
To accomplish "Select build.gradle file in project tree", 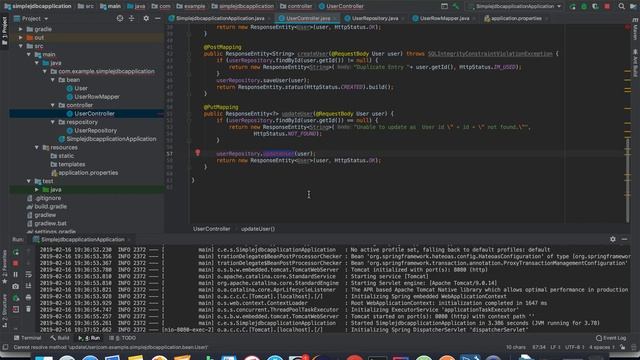I will 47,207.
